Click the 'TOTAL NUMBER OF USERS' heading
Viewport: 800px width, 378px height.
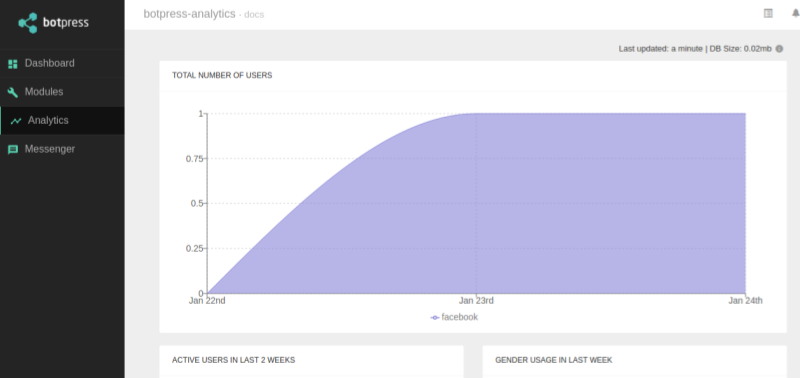(222, 75)
